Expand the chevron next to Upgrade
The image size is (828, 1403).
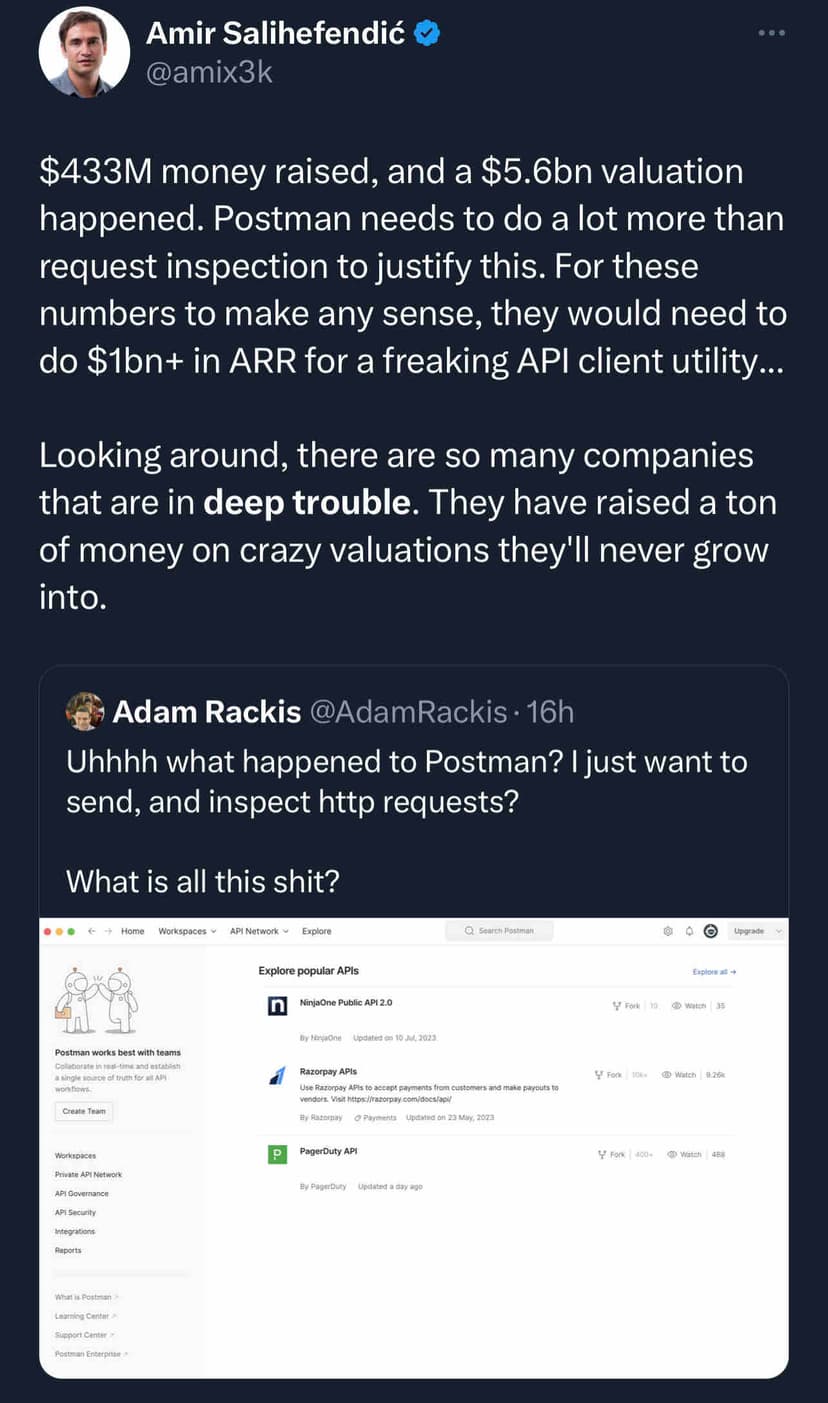click(778, 931)
